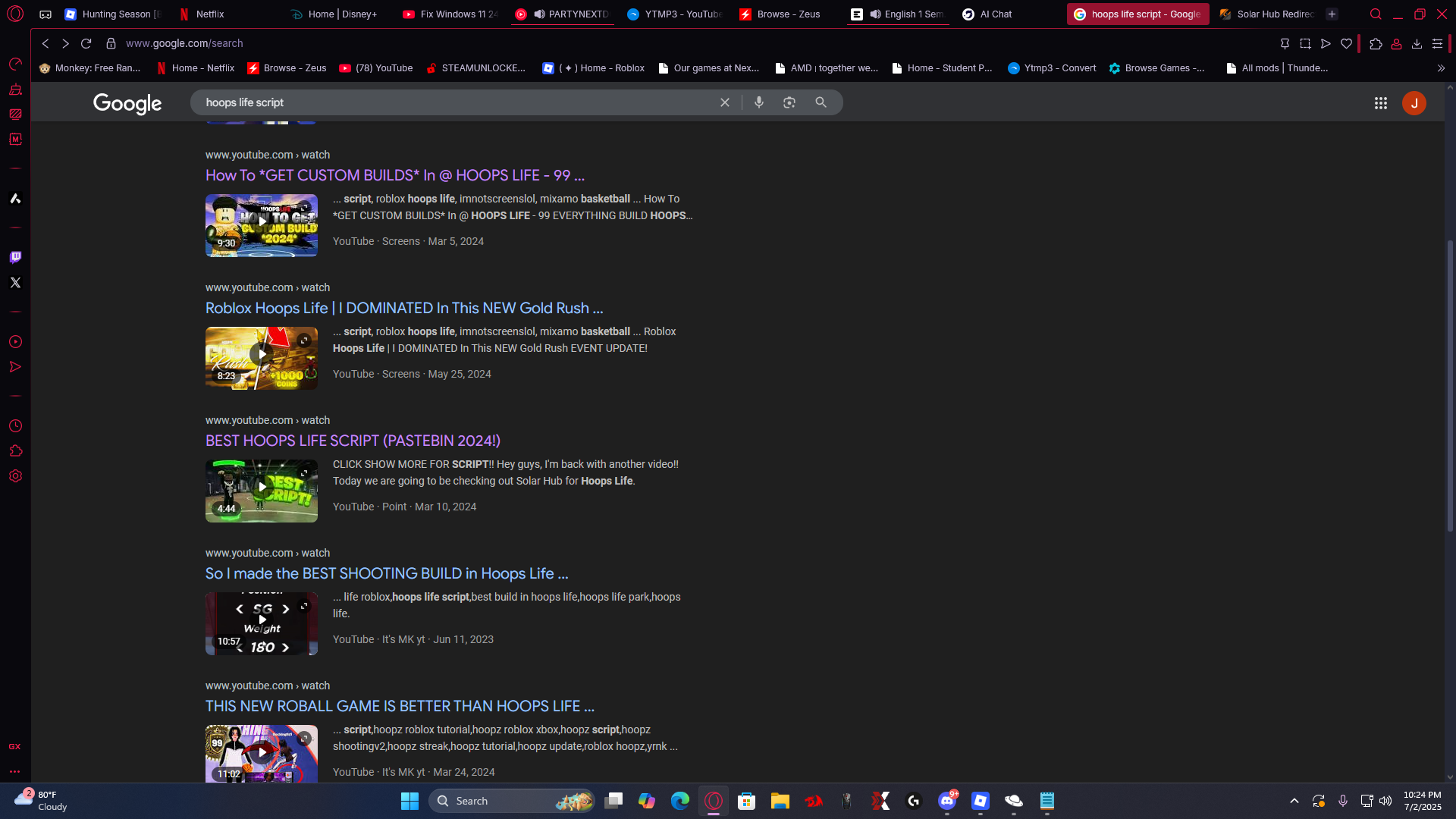Play the 8:23 Gold Rush video thumbnail
The image size is (1456, 819).
tap(262, 358)
